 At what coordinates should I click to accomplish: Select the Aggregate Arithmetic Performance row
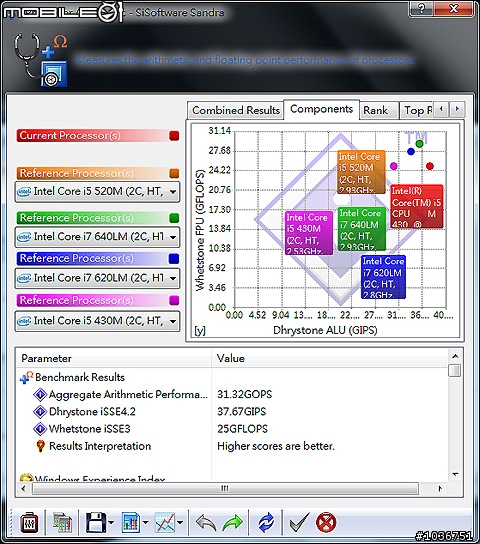(121, 394)
